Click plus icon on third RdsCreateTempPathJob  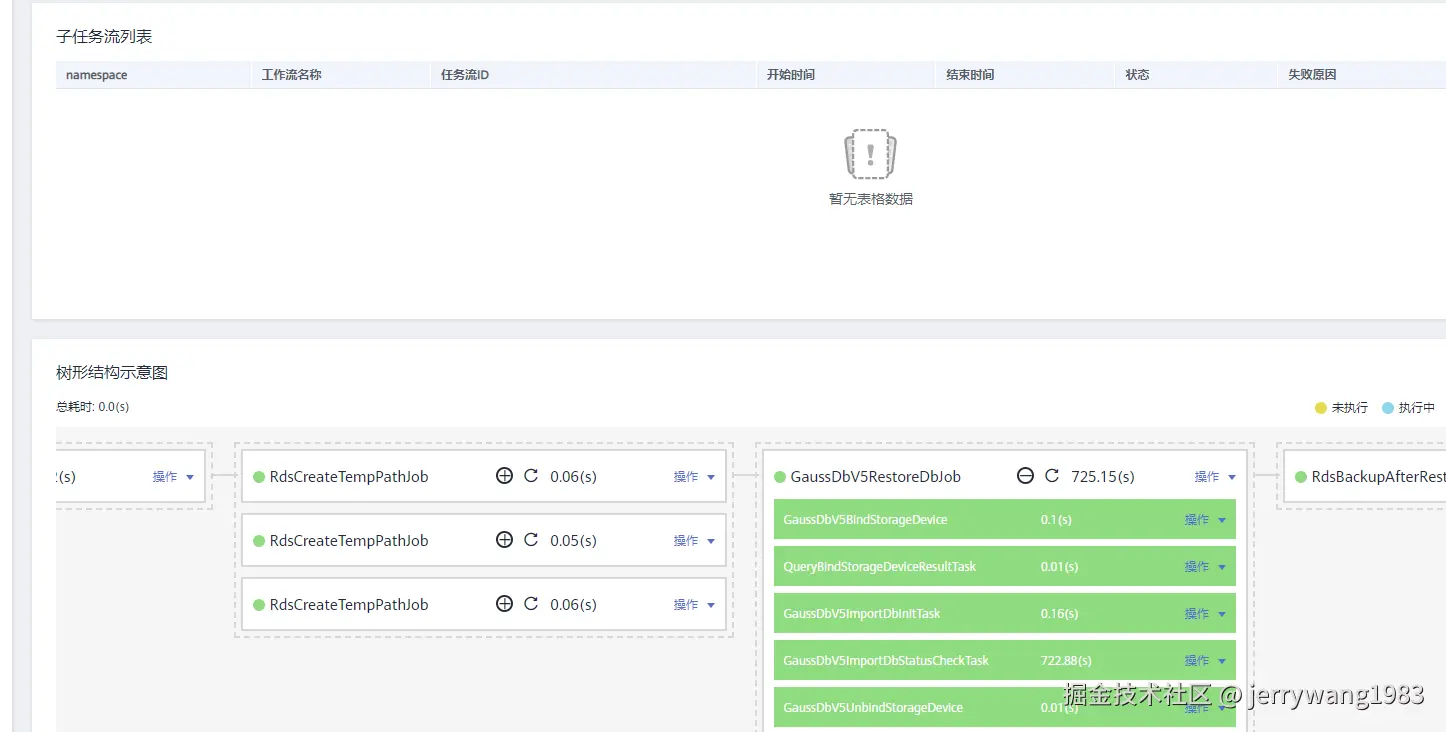504,604
